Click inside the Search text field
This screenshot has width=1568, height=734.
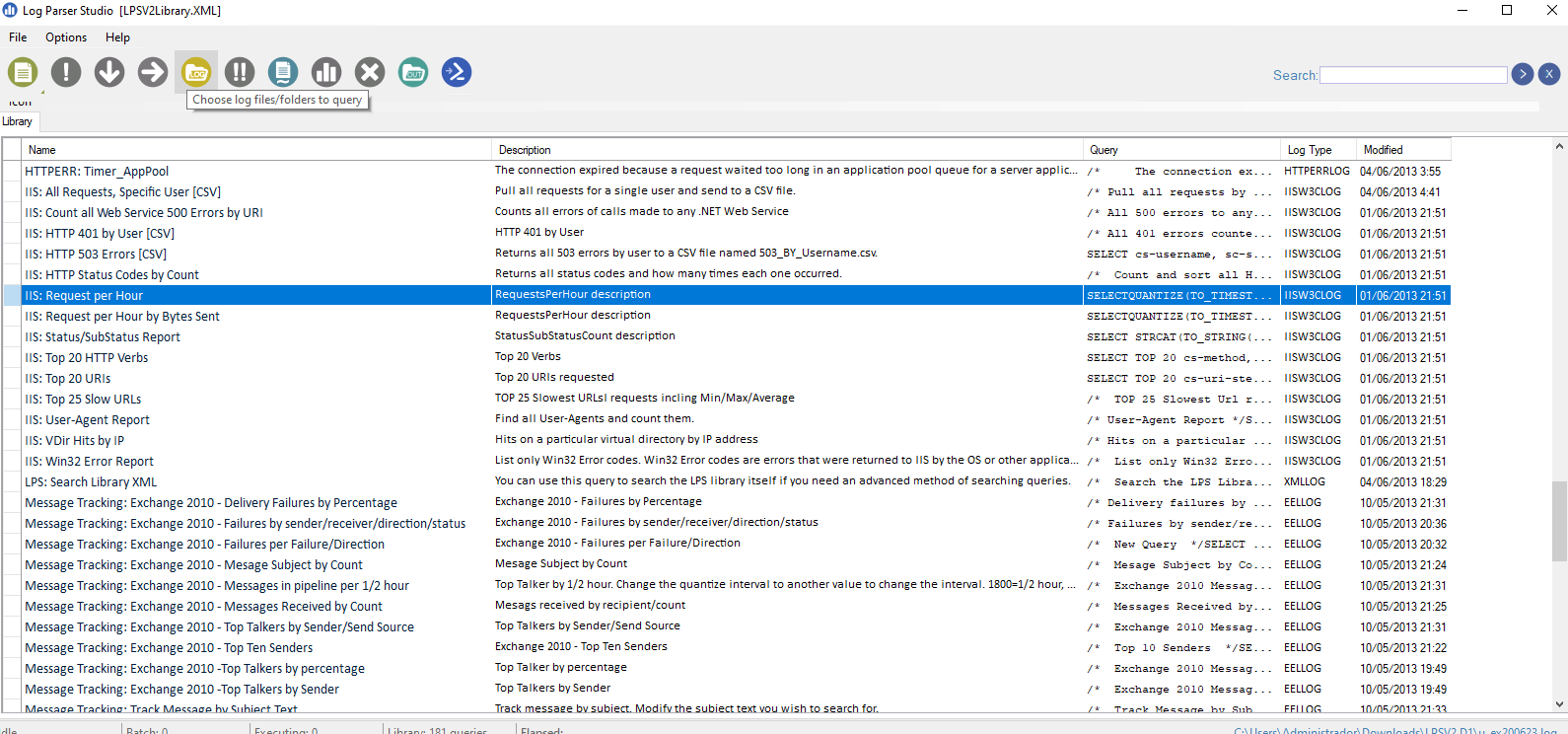point(1412,75)
